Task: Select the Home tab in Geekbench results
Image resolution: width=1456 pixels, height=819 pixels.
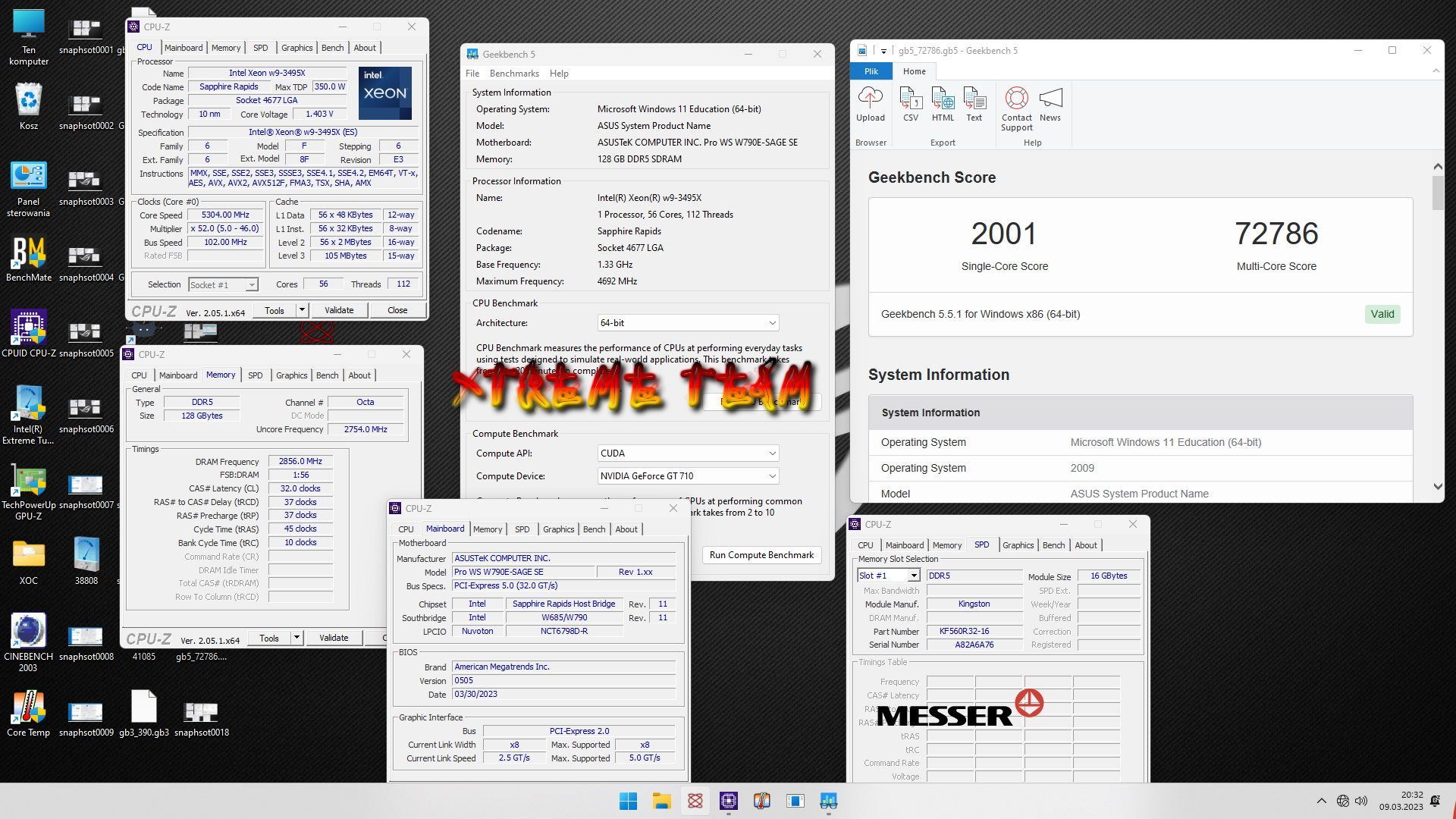Action: (x=914, y=71)
